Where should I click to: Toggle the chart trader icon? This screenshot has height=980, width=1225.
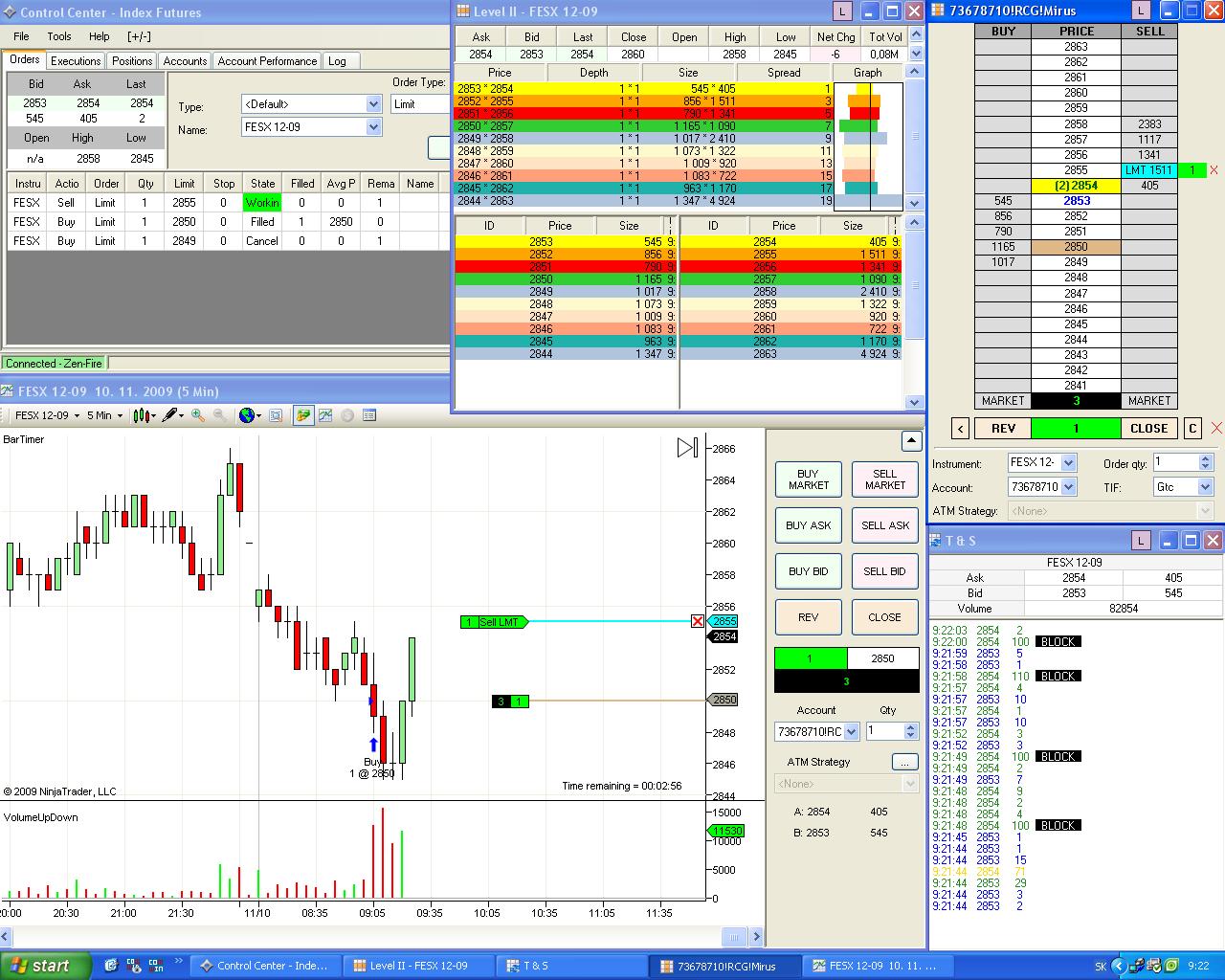tap(303, 415)
